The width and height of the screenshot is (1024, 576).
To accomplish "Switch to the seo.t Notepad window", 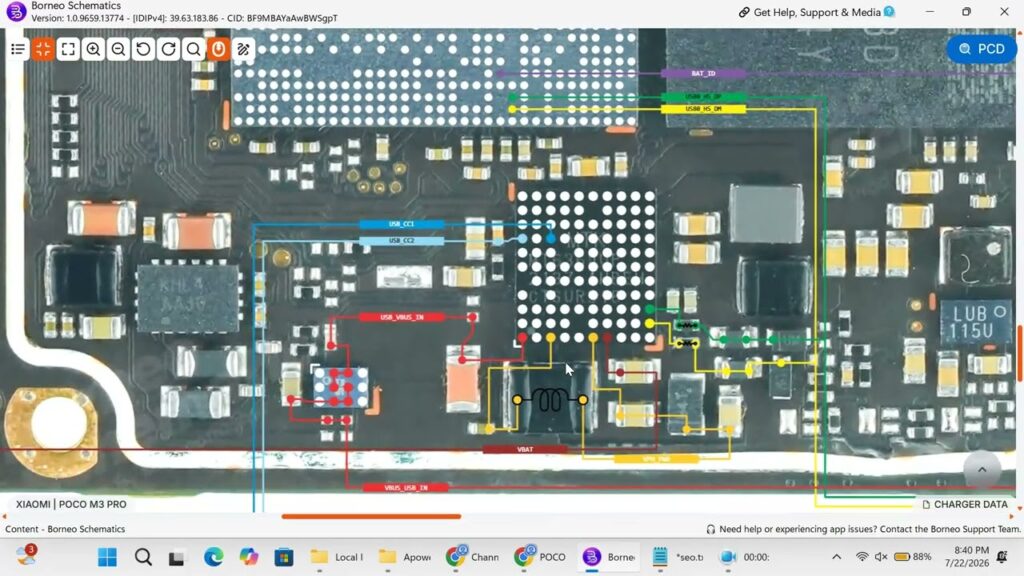I will pos(678,557).
